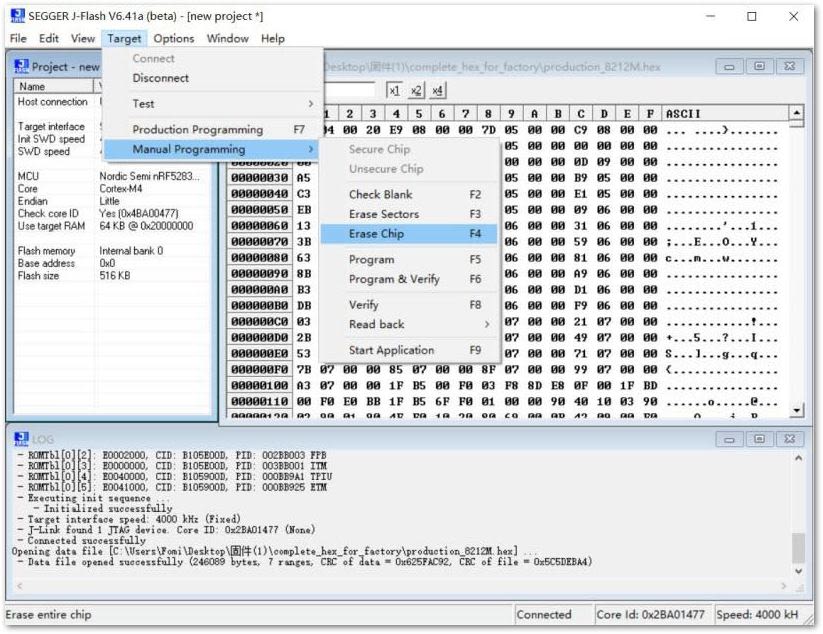Select the Verify F8 entry
823x634 pixels.
click(x=409, y=304)
